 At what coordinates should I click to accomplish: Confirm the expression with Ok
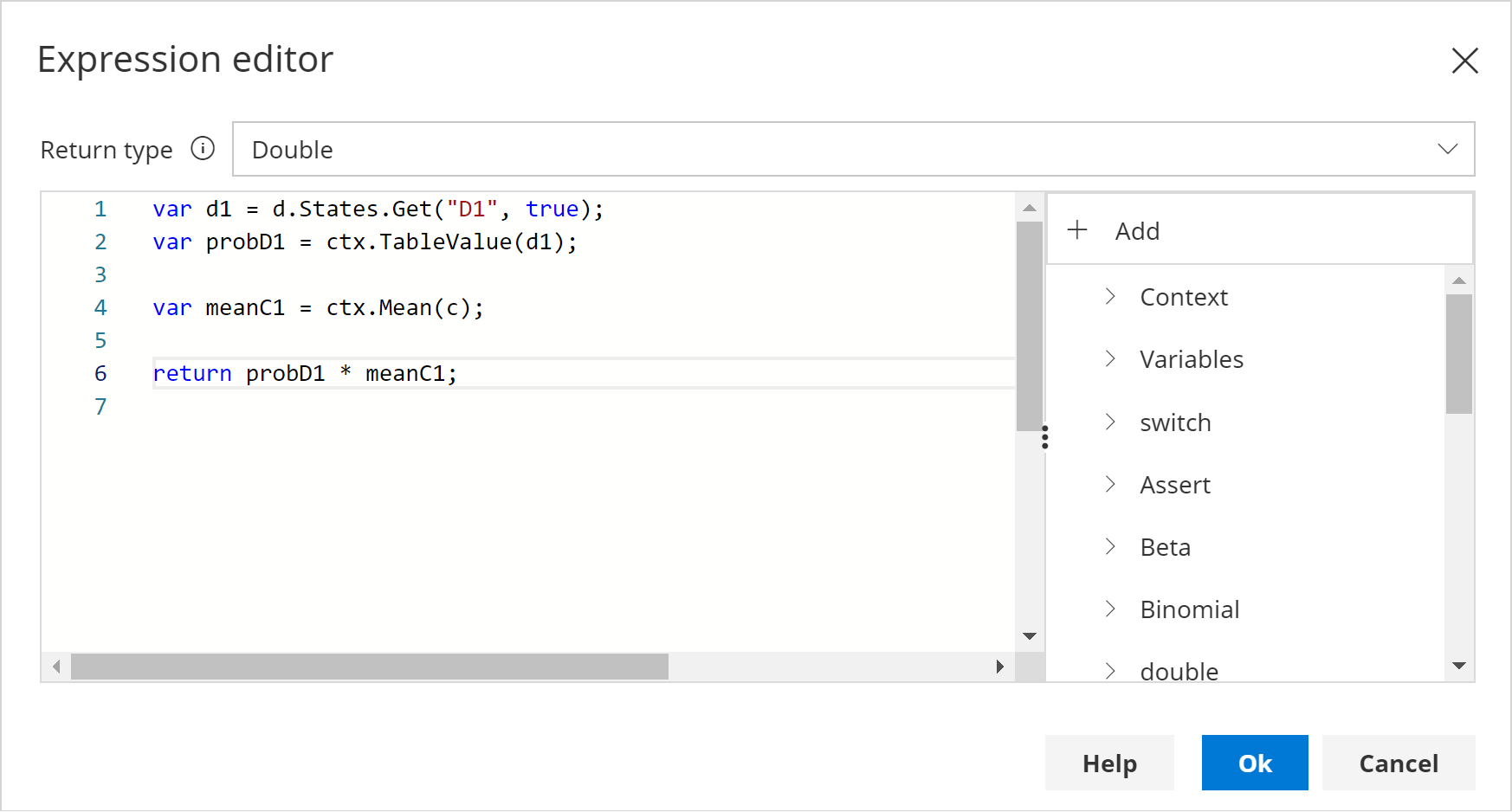[x=1254, y=763]
